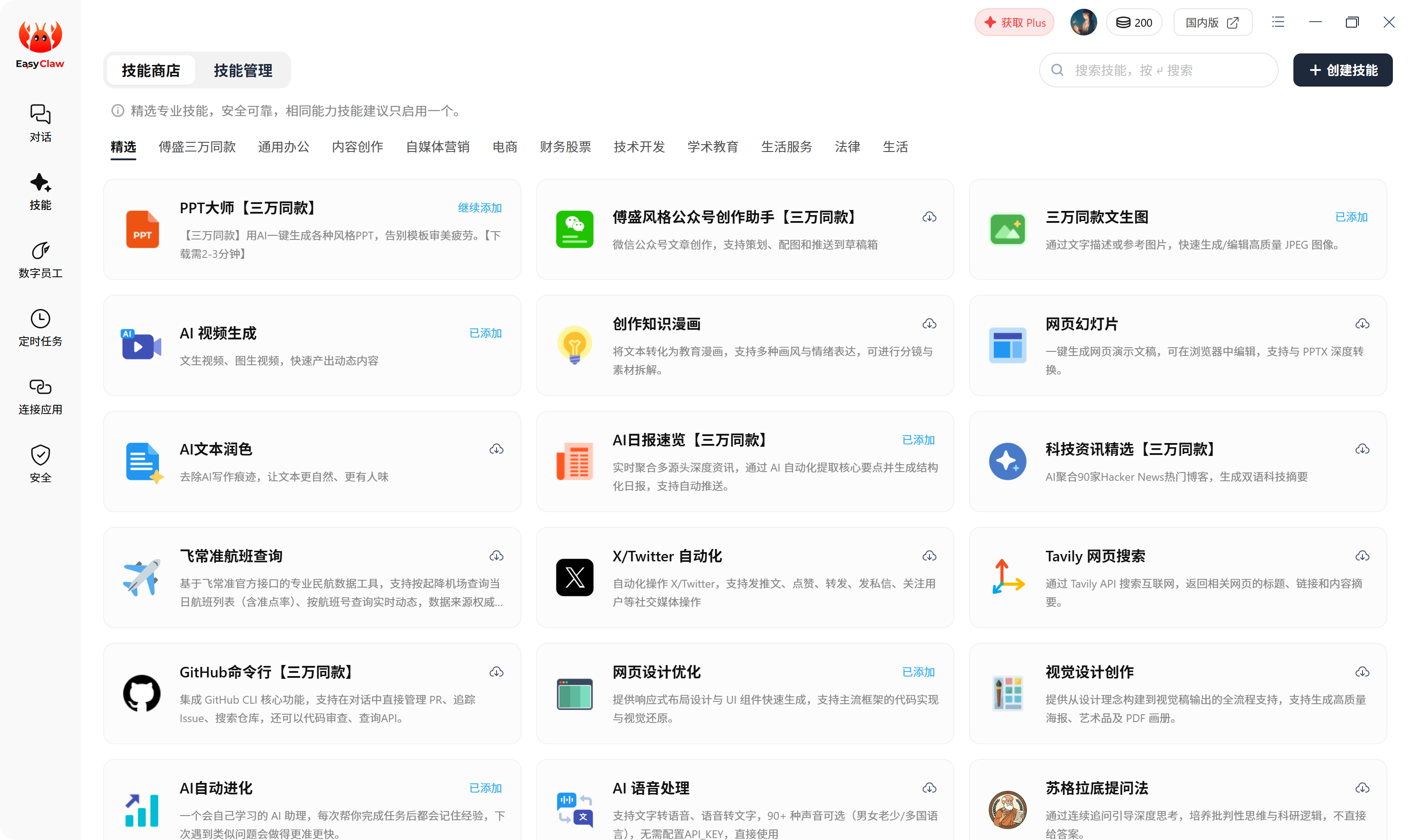Click 已添加 on AI 视频生成 card
1415x840 pixels.
click(x=485, y=333)
